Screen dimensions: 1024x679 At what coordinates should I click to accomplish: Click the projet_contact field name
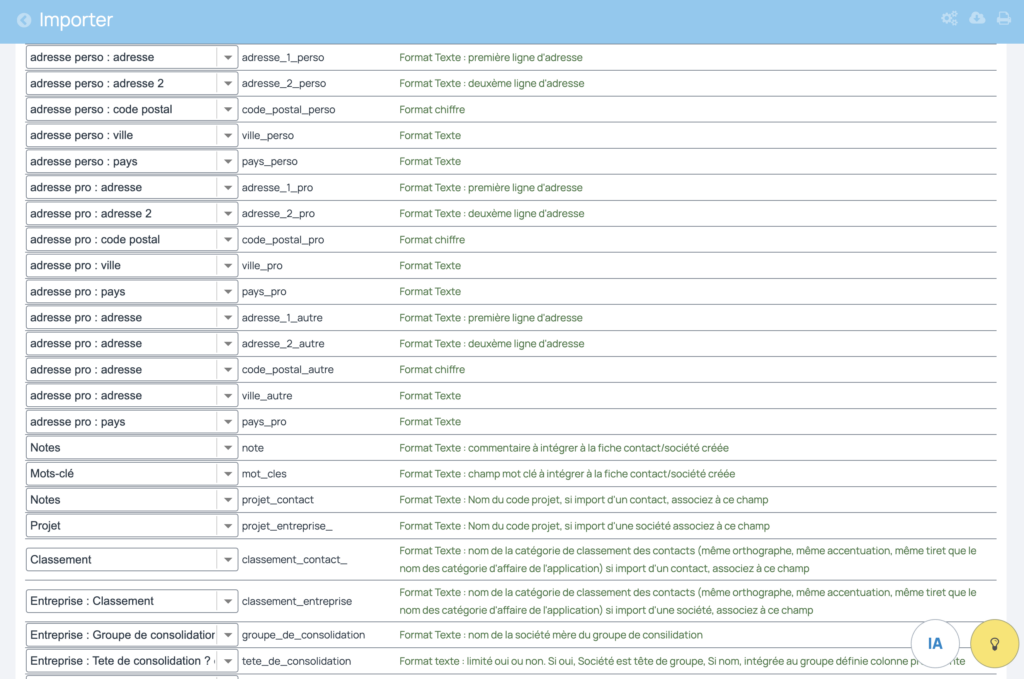point(278,500)
